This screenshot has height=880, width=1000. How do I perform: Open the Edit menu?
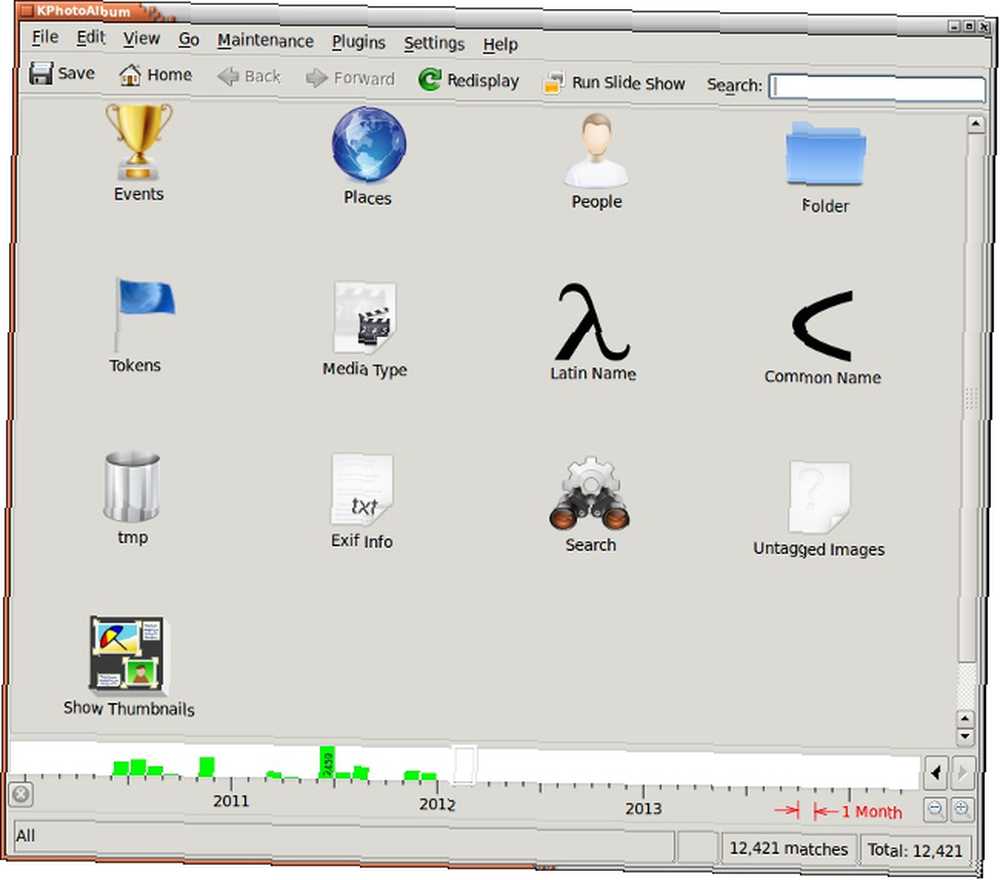coord(91,38)
